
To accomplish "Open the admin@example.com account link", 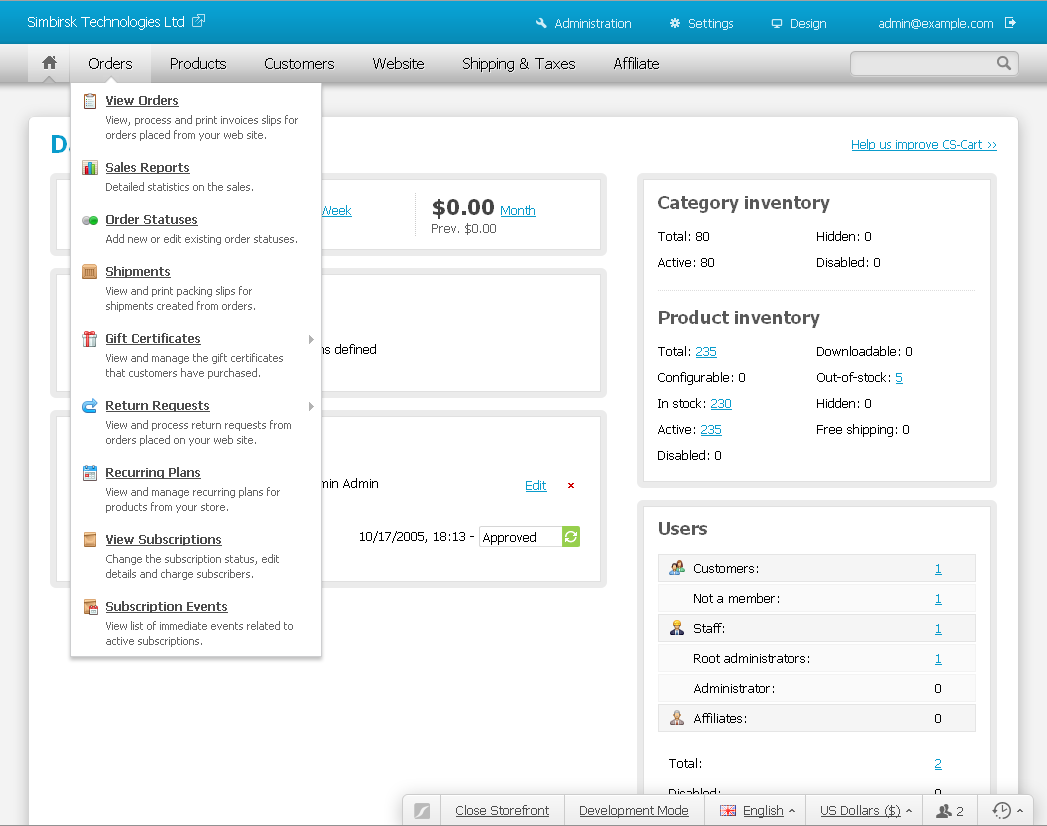I will [x=935, y=23].
